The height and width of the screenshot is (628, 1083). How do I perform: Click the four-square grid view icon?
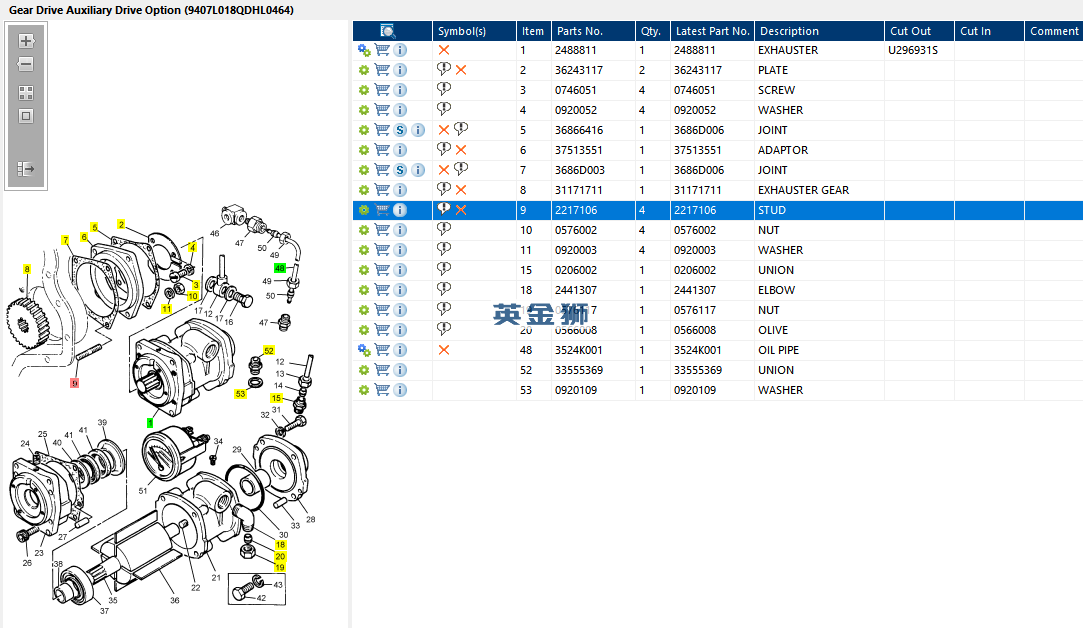26,93
